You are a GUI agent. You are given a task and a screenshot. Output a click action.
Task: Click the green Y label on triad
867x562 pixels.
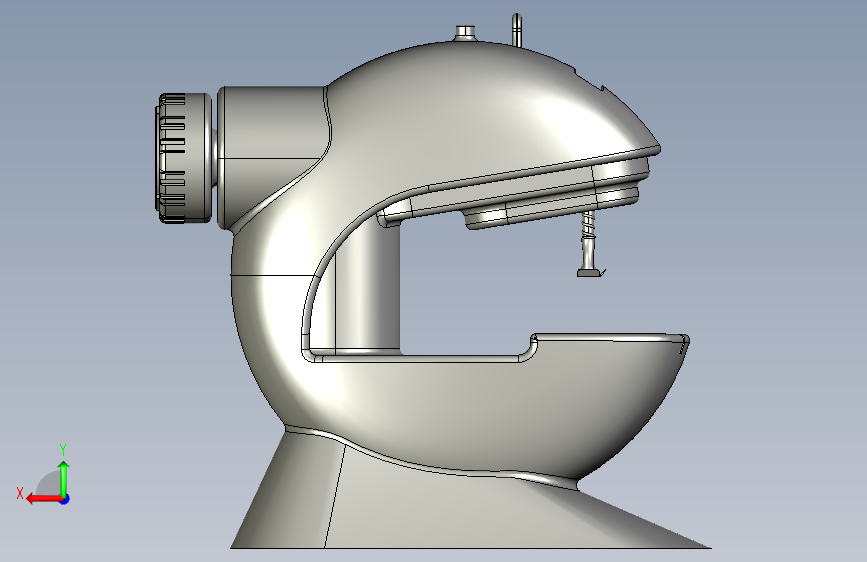coord(63,449)
